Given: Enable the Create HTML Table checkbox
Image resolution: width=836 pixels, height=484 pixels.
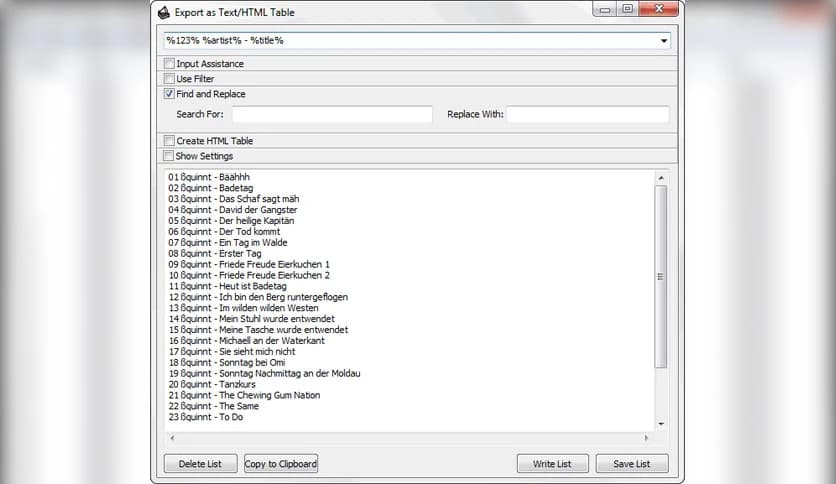Looking at the screenshot, I should 169,141.
